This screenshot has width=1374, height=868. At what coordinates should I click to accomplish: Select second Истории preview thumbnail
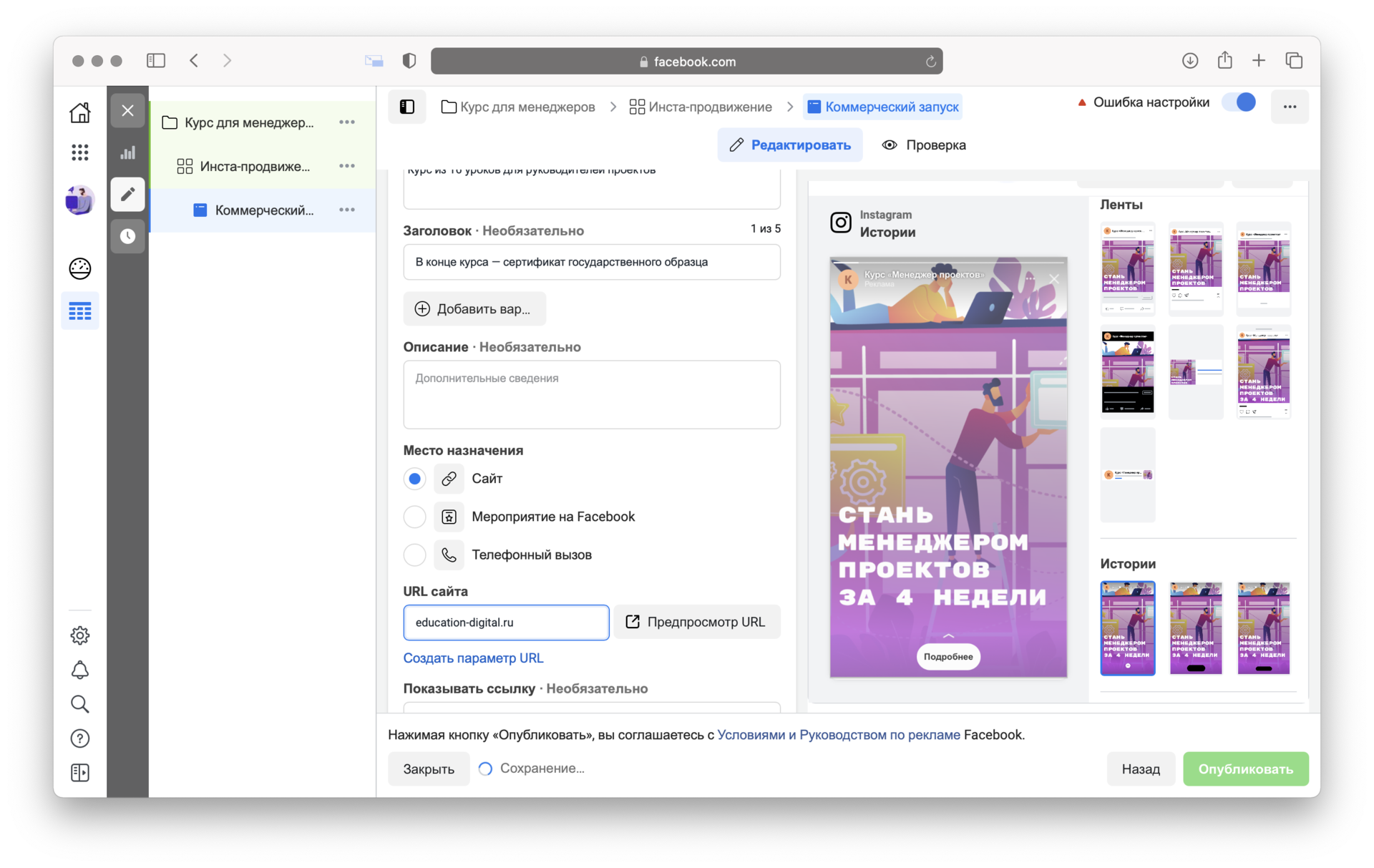click(x=1195, y=628)
